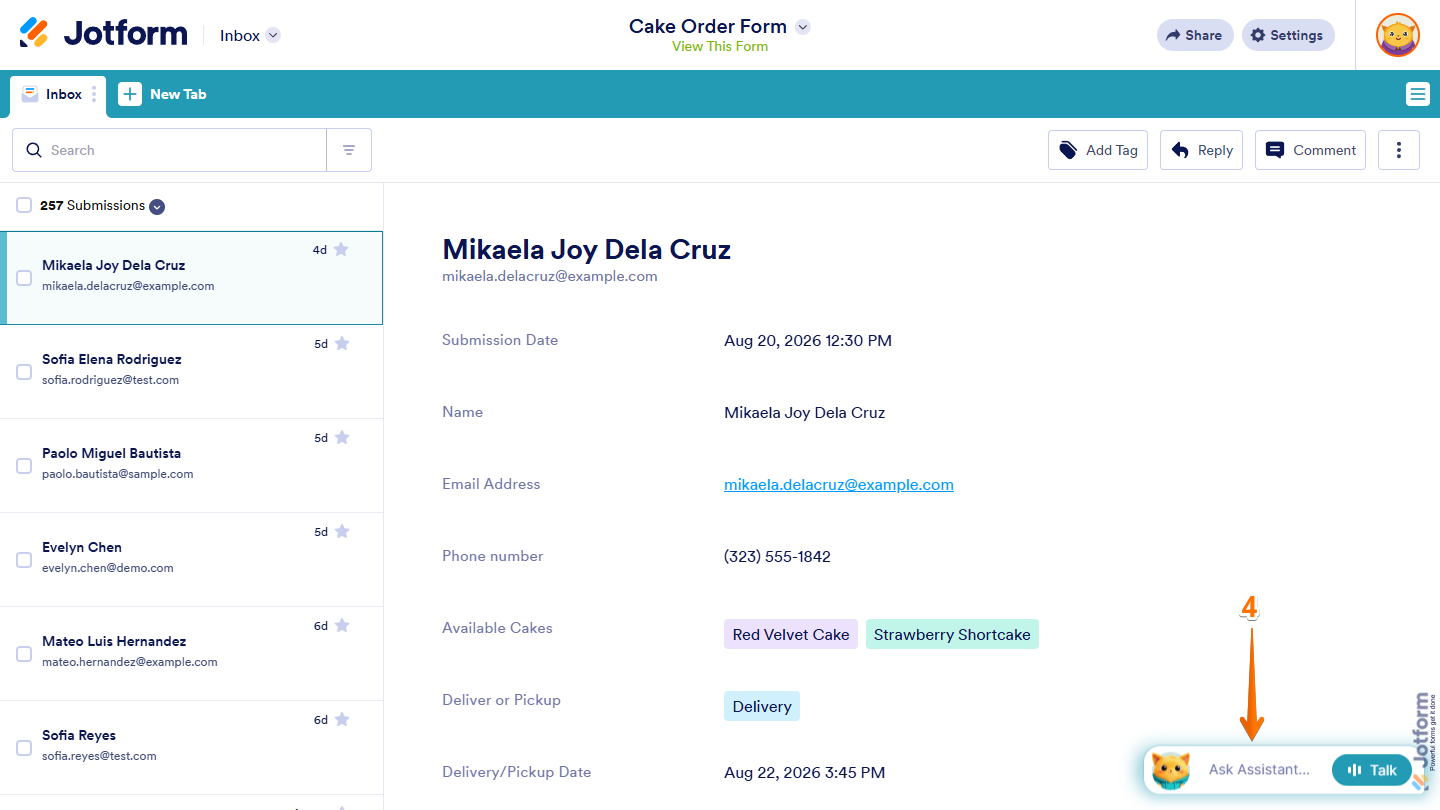Click the mikaela.delacruz@example.com email link
Screen dimensions: 1440x810
tap(838, 484)
